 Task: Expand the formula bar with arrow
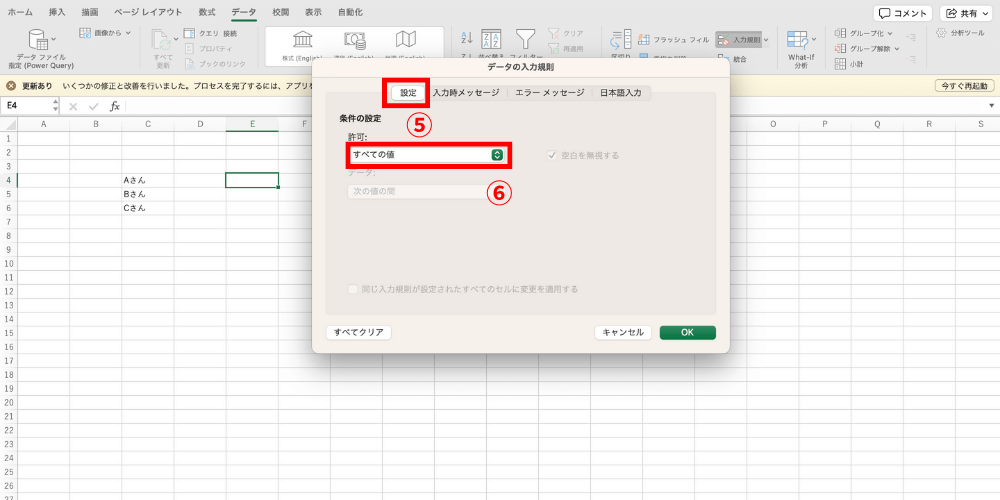991,106
